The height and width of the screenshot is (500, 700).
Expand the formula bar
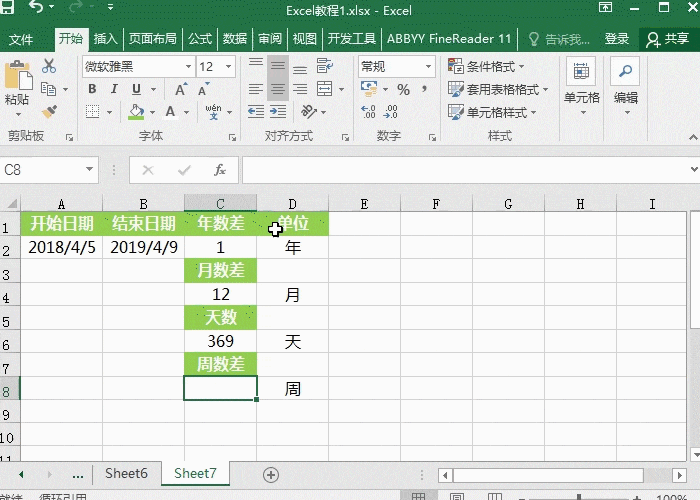(693, 170)
